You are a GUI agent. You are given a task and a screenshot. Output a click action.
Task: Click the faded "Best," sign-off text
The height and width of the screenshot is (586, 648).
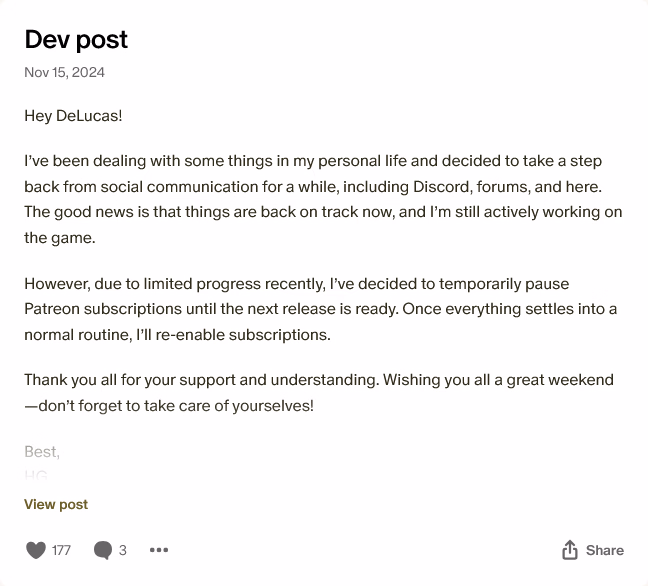click(42, 452)
